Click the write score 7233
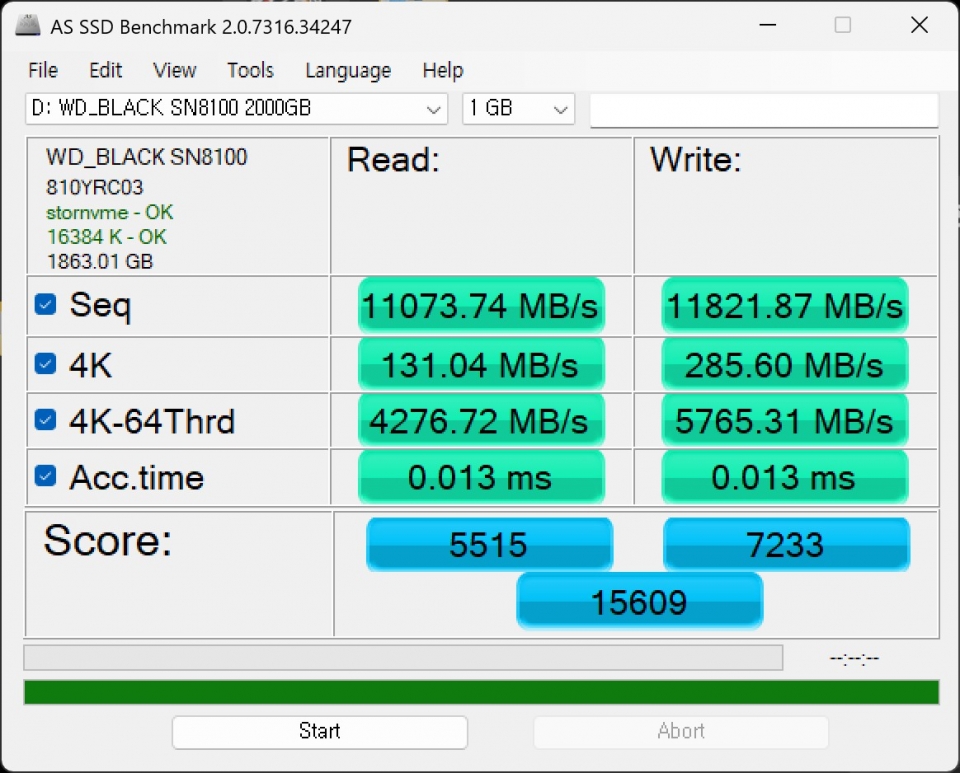This screenshot has width=960, height=773. click(x=786, y=545)
